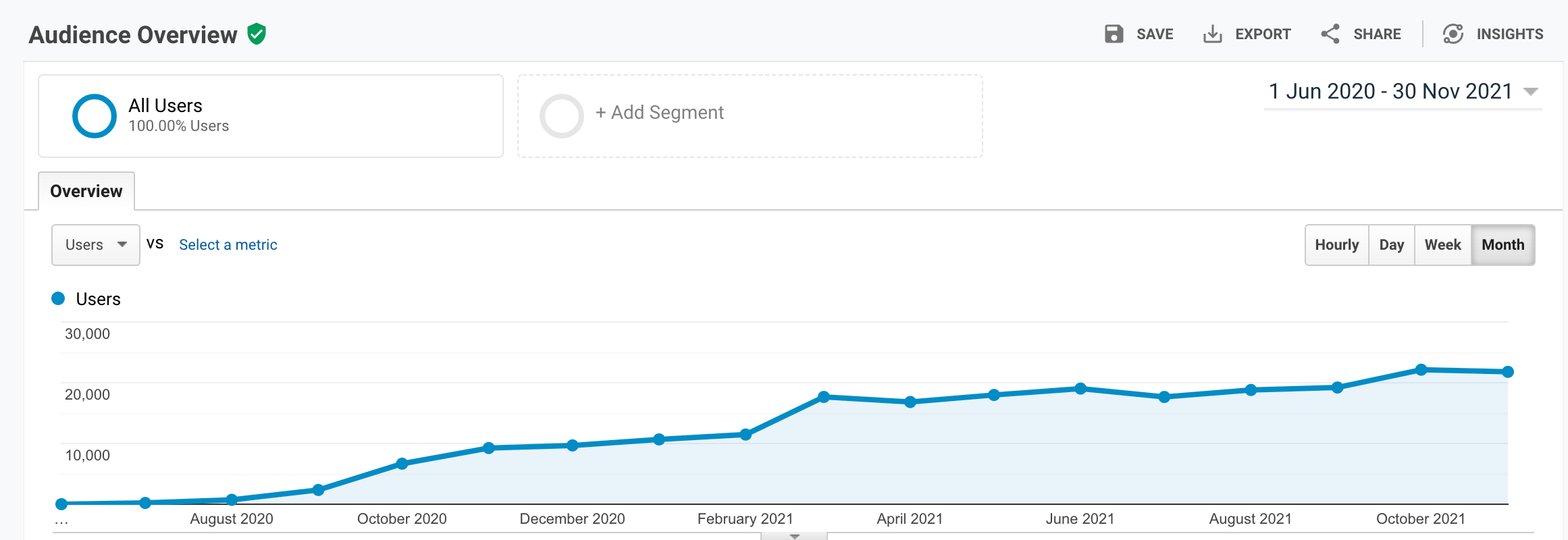
Task: Click the October 2020 data point
Action: 402,464
